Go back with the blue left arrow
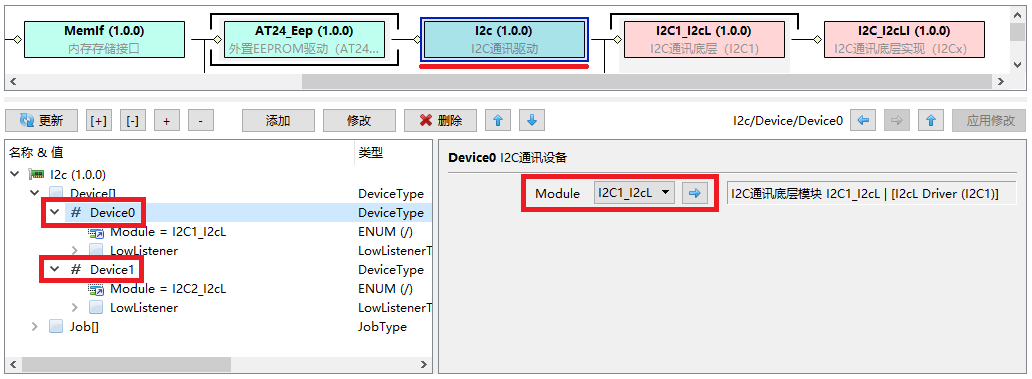The image size is (1032, 379). coord(864,120)
